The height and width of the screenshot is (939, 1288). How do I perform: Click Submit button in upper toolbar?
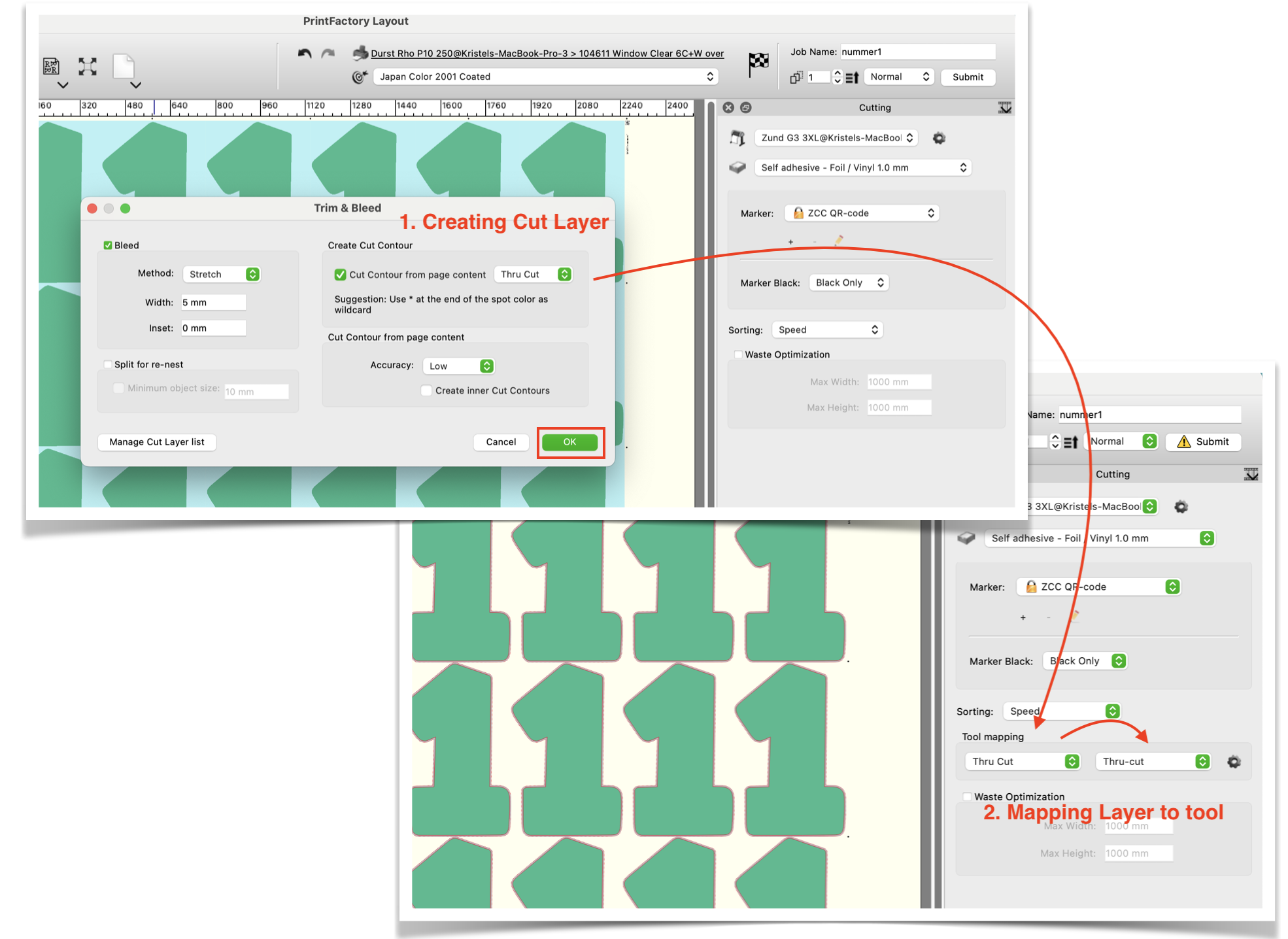click(968, 77)
